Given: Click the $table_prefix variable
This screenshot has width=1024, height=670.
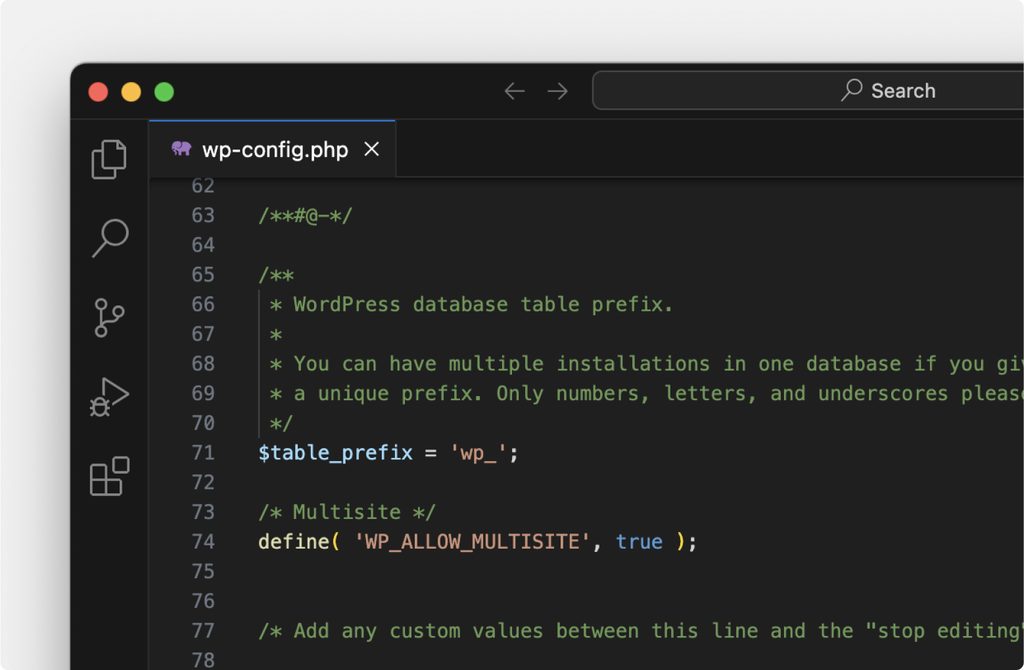Looking at the screenshot, I should (x=335, y=453).
